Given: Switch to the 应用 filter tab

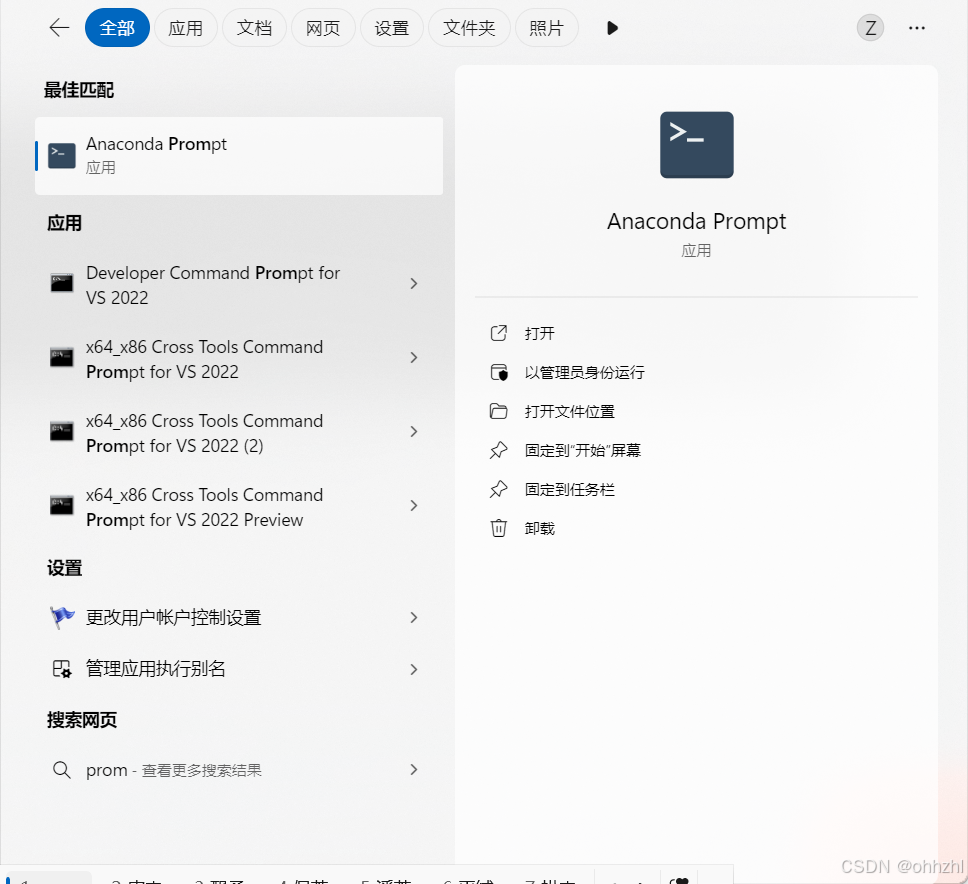Looking at the screenshot, I should [185, 28].
